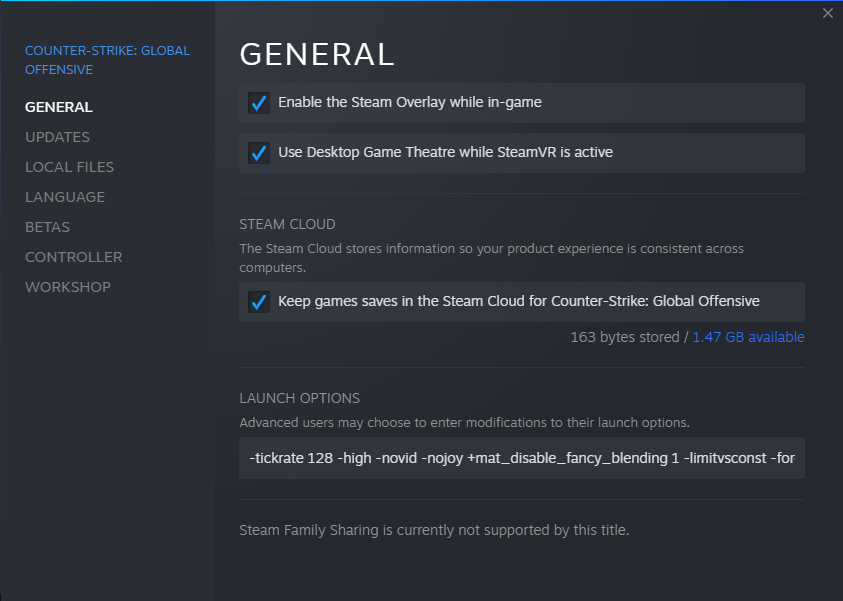
Task: Select BETAS in the sidebar
Action: click(x=47, y=227)
